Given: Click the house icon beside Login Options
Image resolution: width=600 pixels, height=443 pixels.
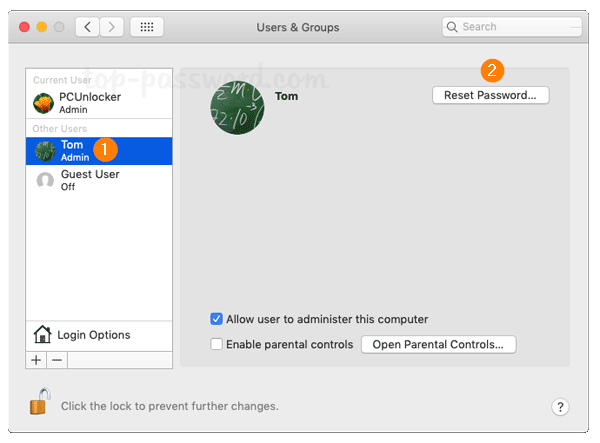Looking at the screenshot, I should click(x=42, y=334).
